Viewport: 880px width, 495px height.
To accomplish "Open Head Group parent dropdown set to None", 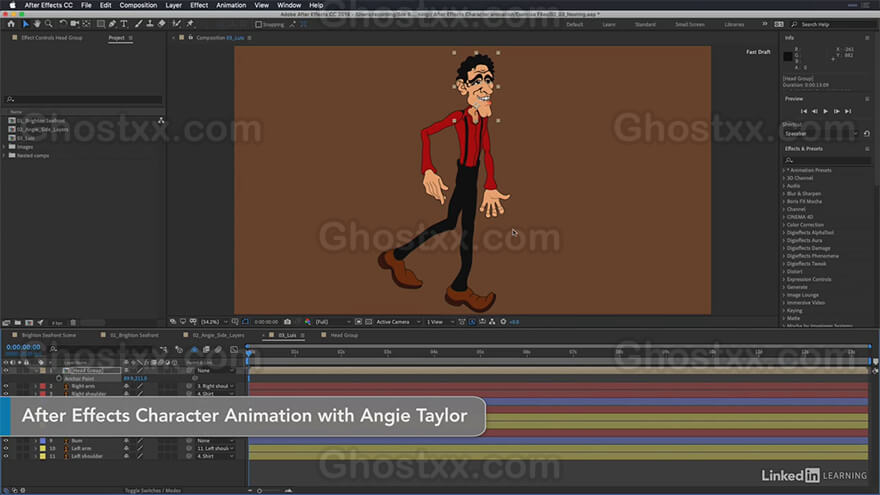I will point(216,371).
